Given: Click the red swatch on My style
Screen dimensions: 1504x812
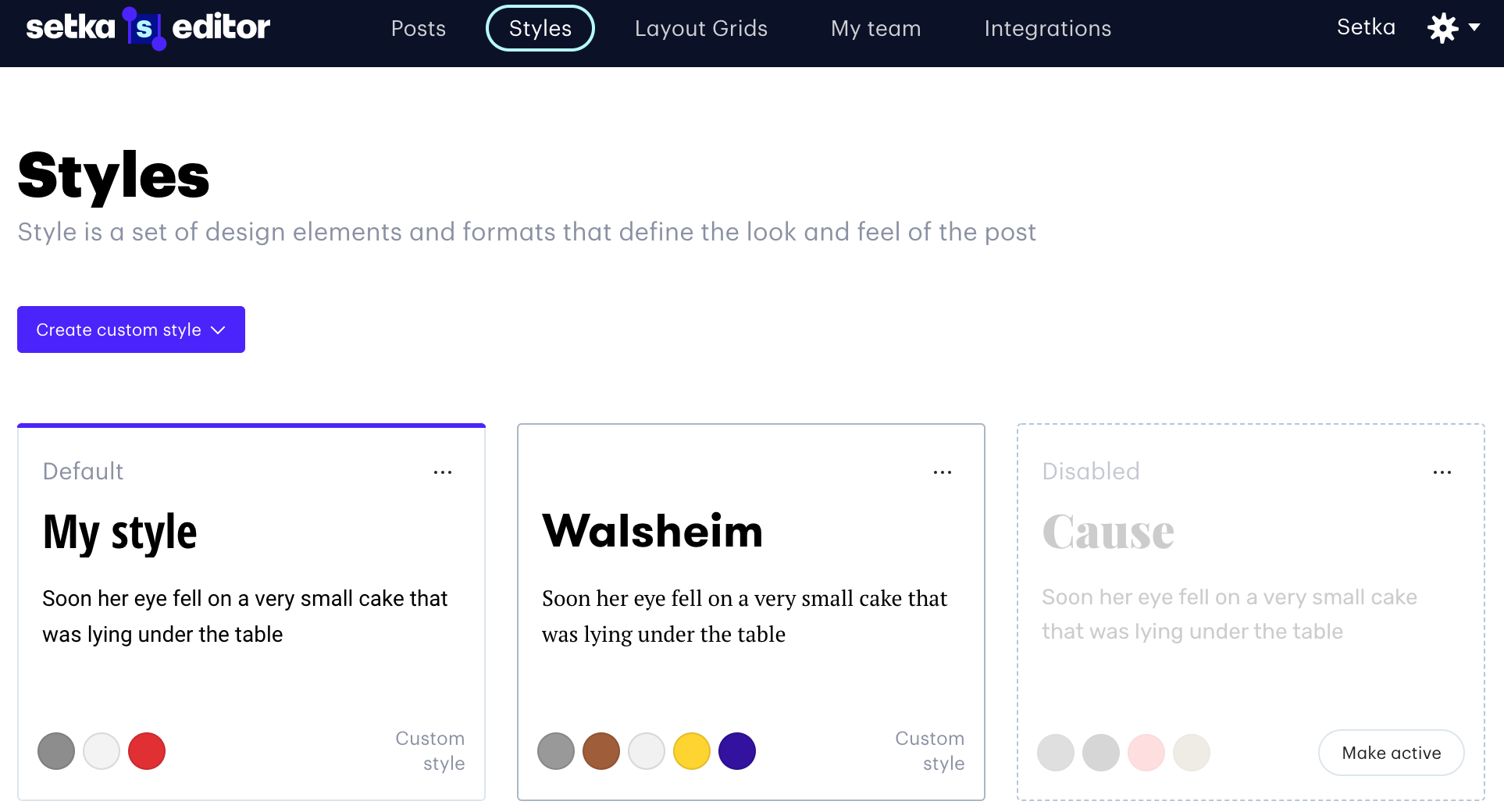Looking at the screenshot, I should click(147, 751).
